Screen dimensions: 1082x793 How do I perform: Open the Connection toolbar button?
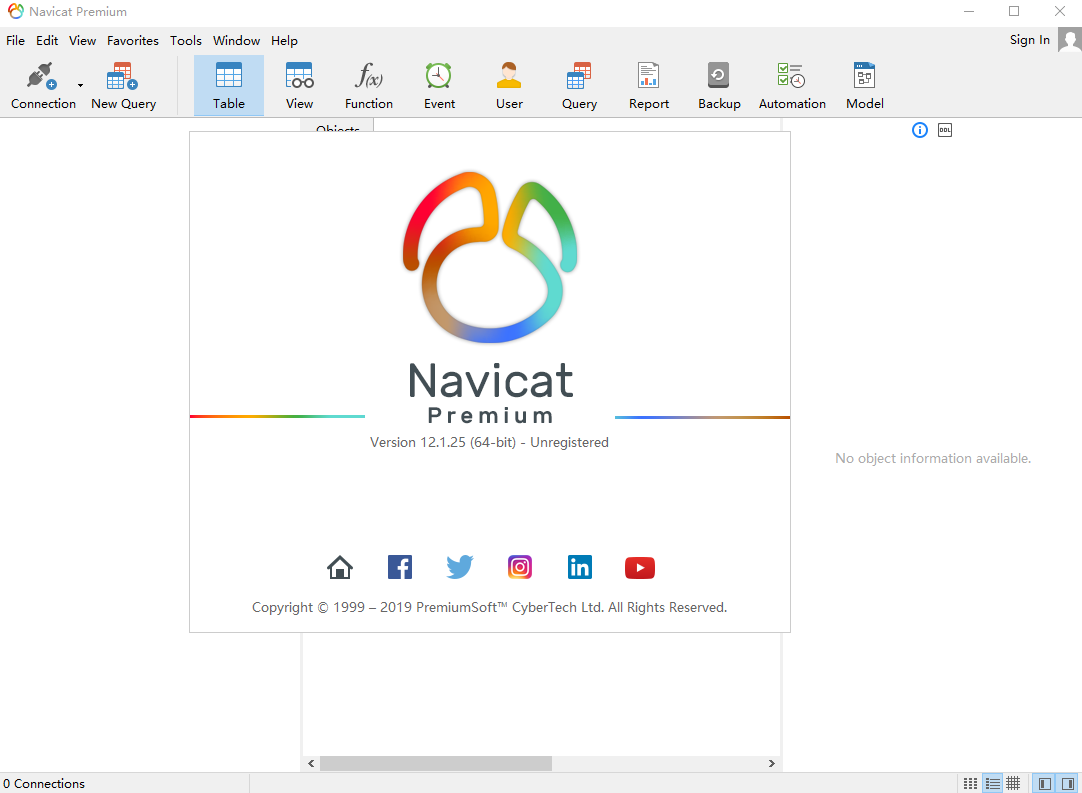click(x=42, y=86)
